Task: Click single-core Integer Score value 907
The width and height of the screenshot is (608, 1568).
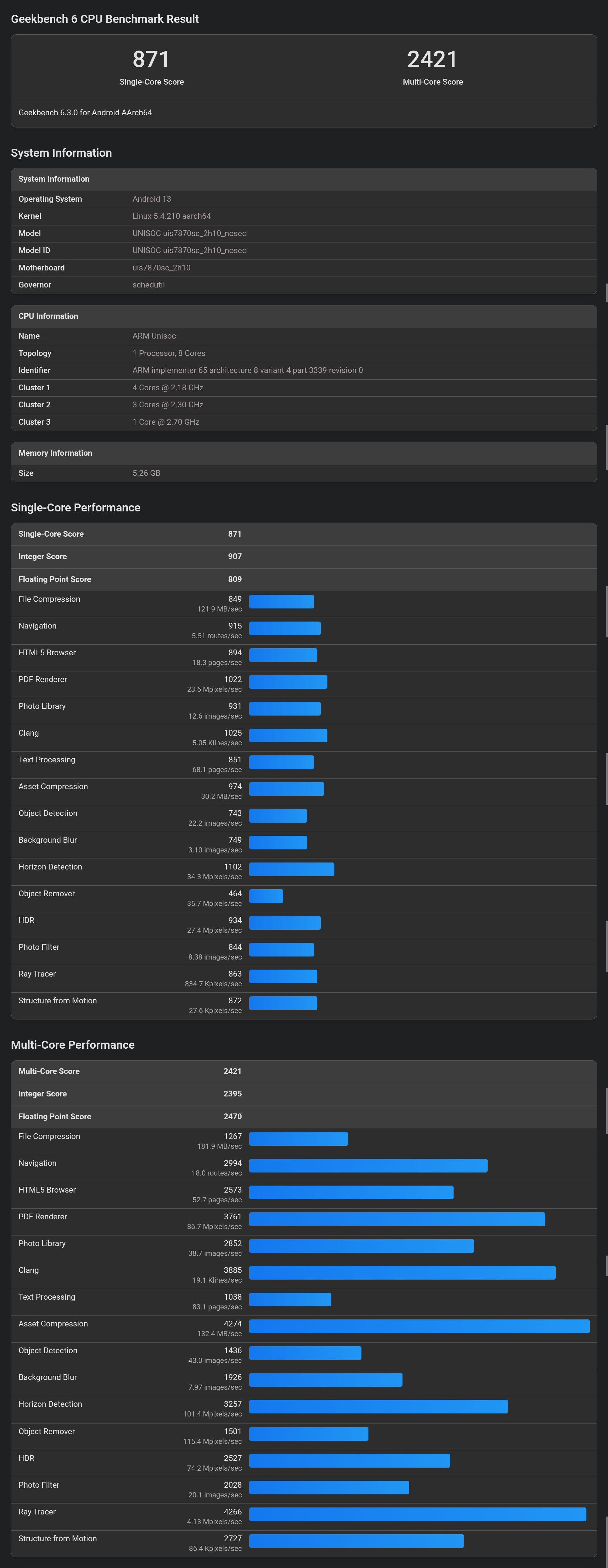Action: pyautogui.click(x=235, y=556)
